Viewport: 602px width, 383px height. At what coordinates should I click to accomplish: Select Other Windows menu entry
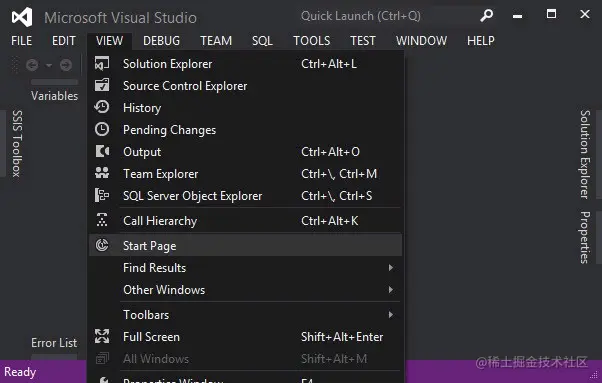245,289
